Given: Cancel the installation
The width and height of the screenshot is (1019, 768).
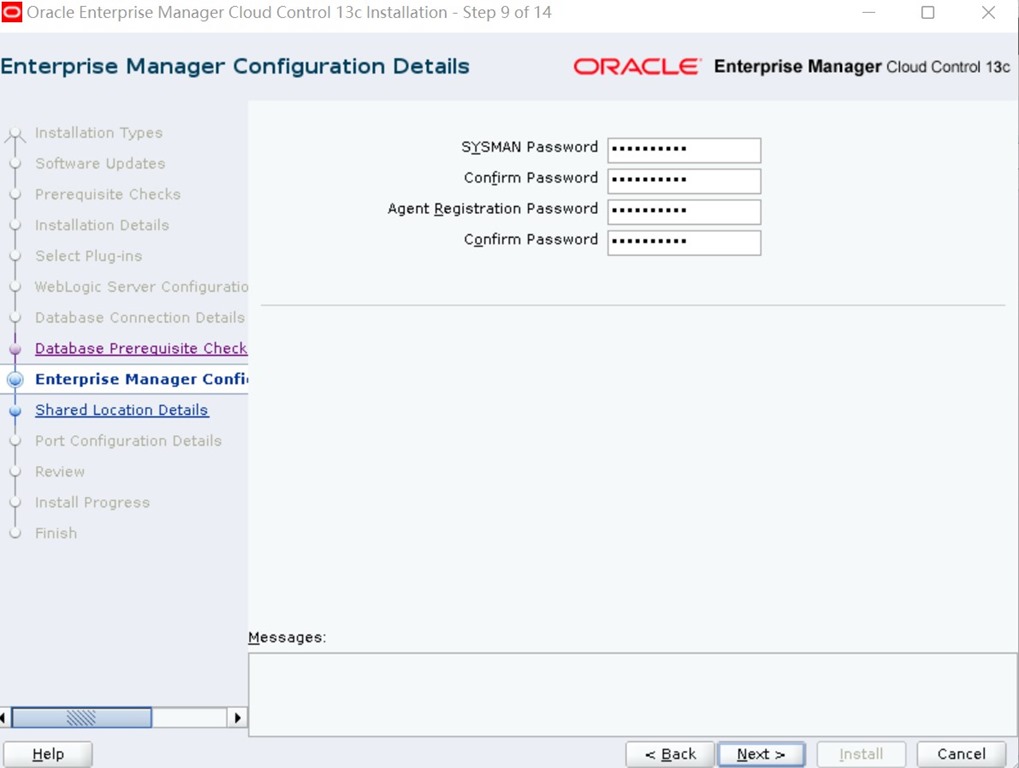Looking at the screenshot, I should coord(961,754).
